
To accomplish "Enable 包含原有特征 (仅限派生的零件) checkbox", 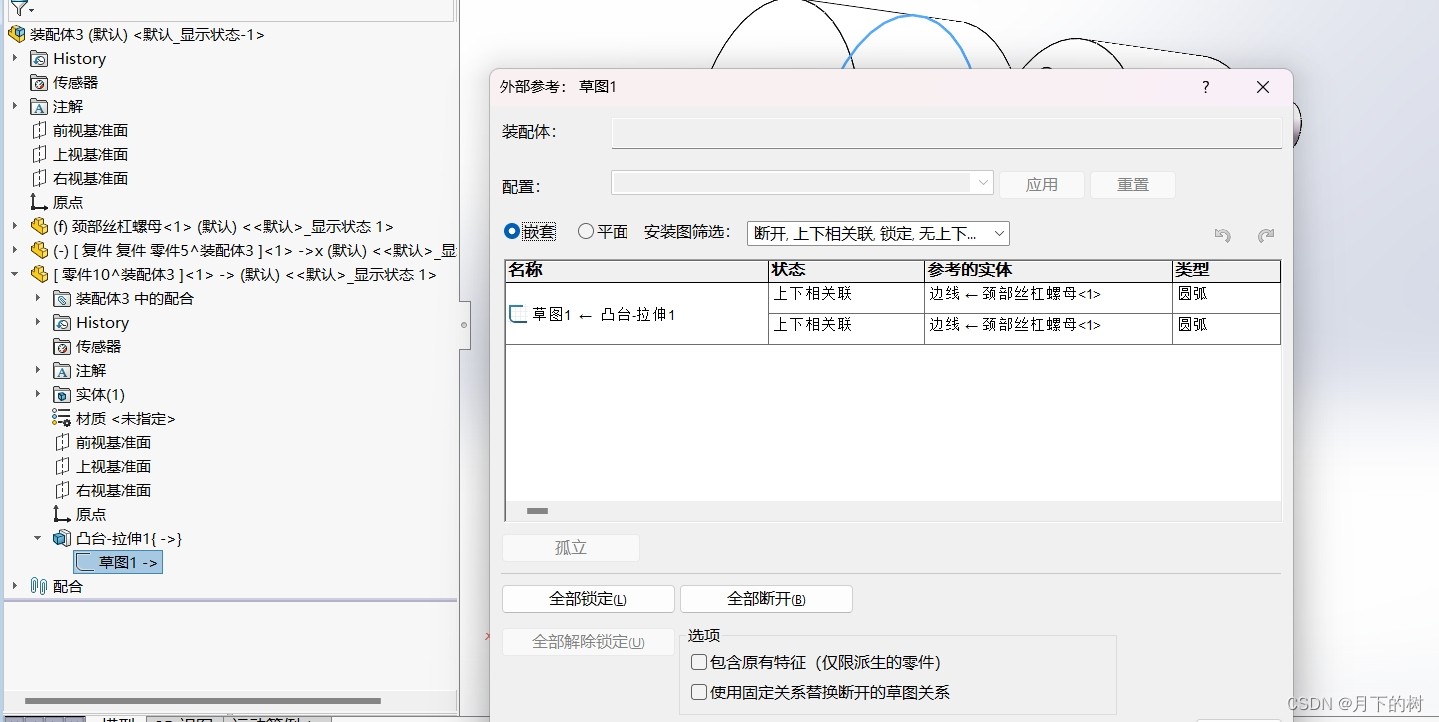I will (x=699, y=662).
